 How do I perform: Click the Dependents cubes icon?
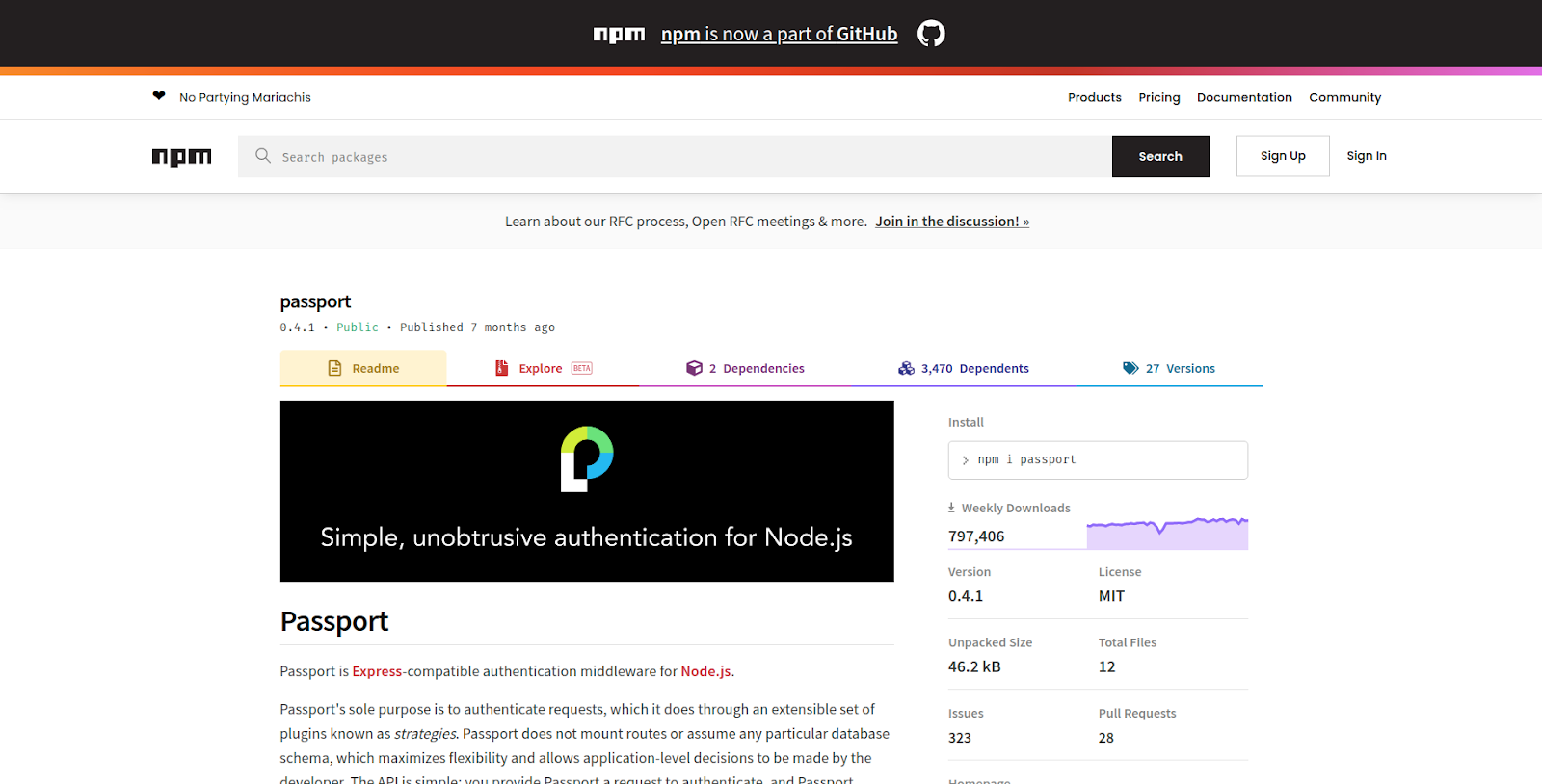(906, 368)
